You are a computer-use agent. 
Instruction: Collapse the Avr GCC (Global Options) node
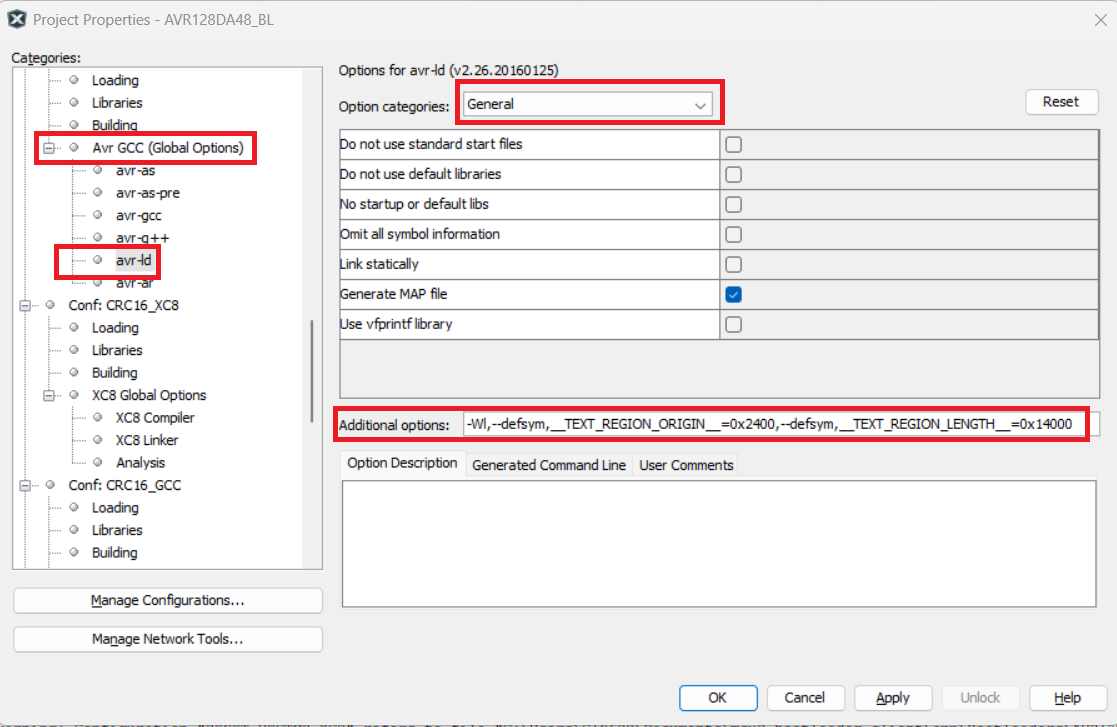[47, 148]
